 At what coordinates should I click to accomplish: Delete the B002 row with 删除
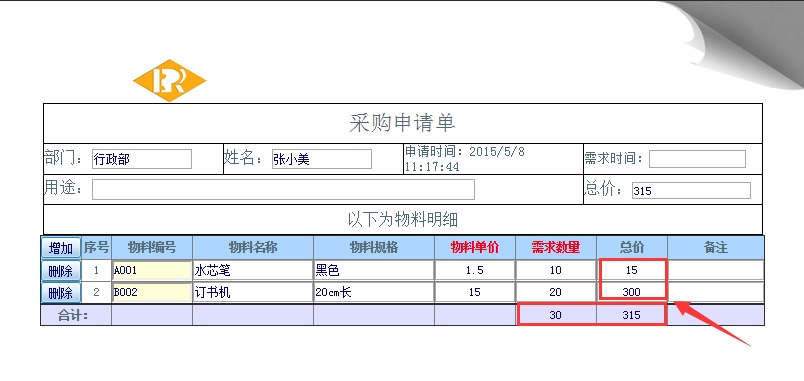pyautogui.click(x=61, y=293)
